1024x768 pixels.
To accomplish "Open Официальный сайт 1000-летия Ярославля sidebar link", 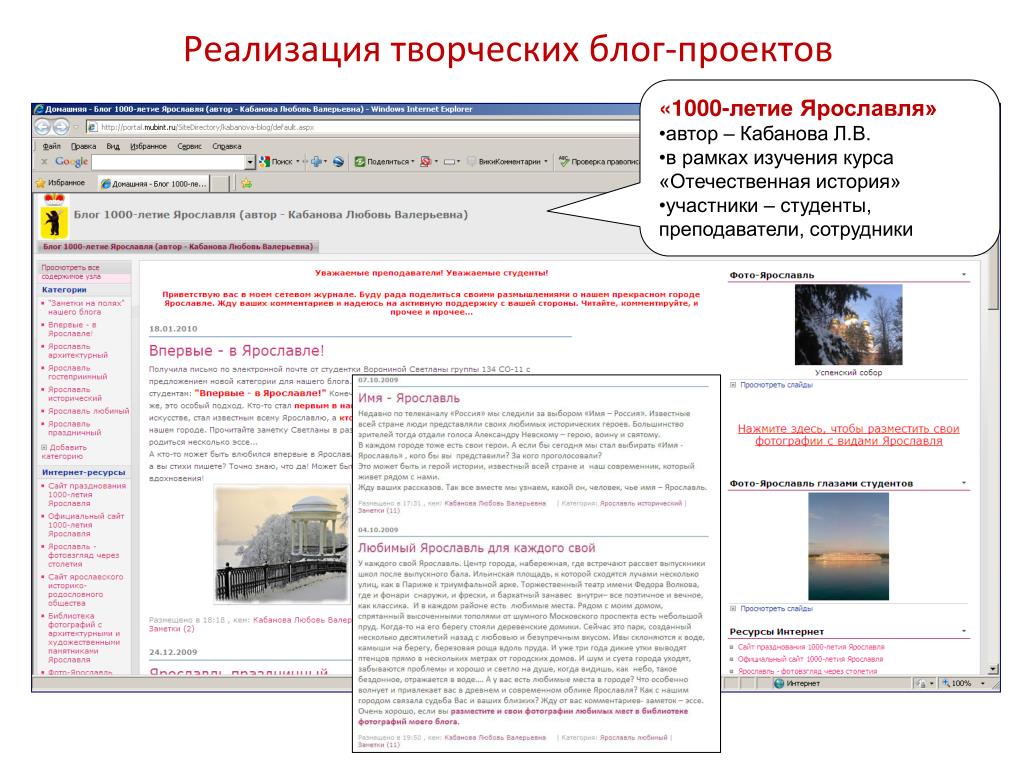I will coord(86,524).
